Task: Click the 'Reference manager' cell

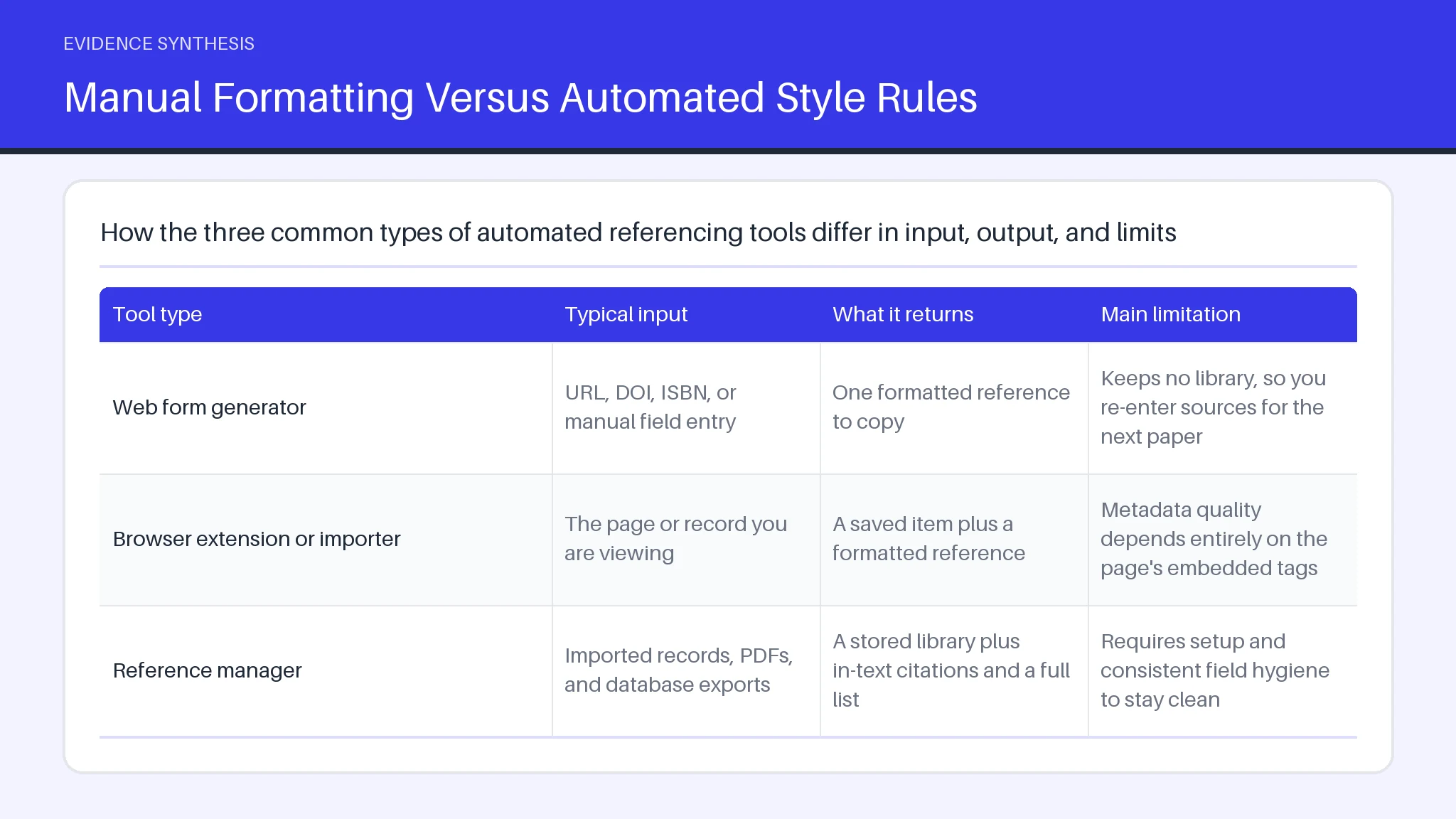Action: pyautogui.click(x=326, y=671)
